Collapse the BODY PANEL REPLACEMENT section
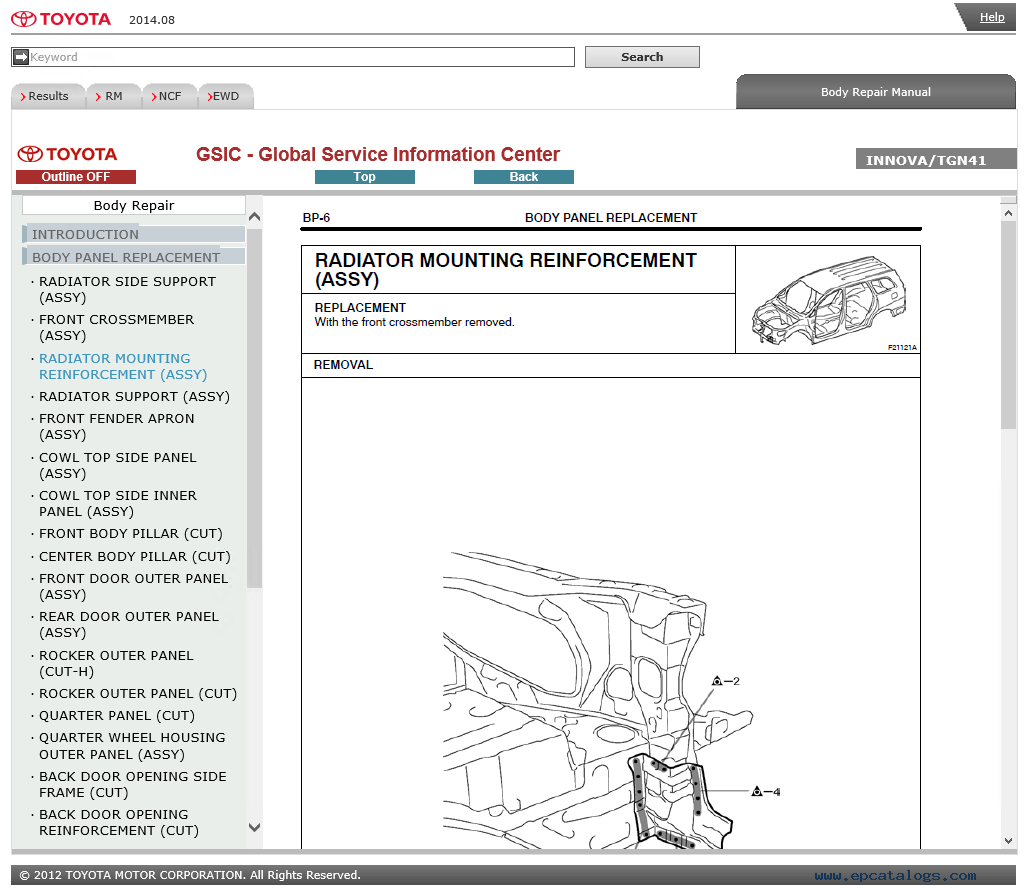 134,257
